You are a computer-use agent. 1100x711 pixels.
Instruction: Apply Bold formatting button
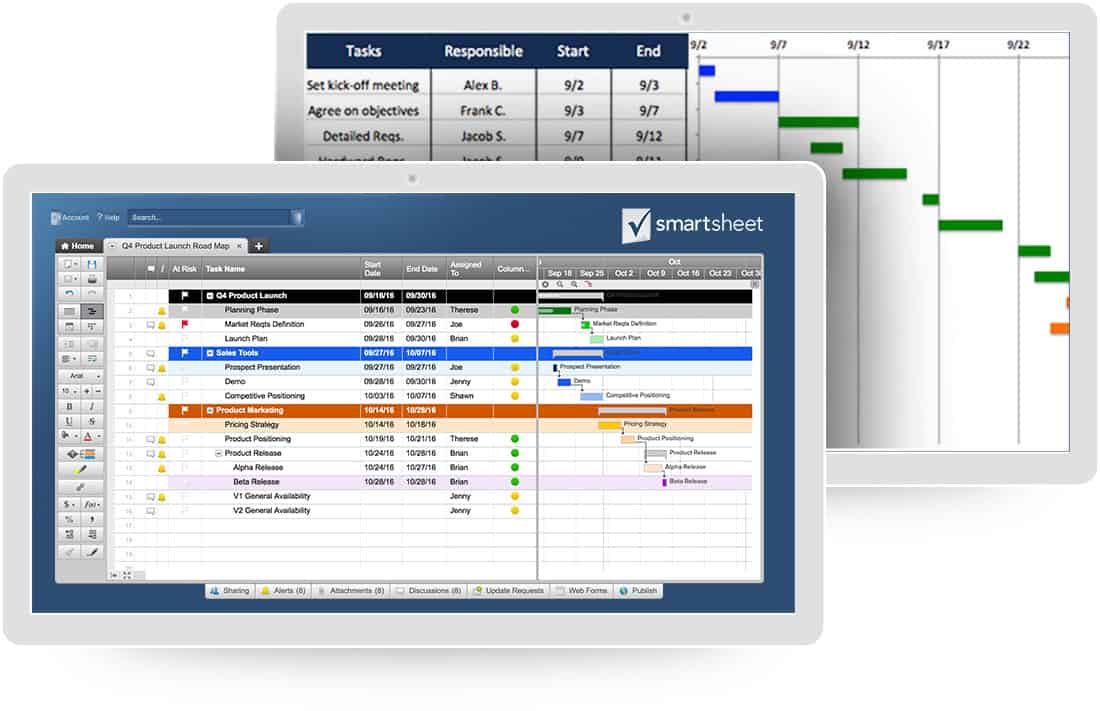coord(69,406)
